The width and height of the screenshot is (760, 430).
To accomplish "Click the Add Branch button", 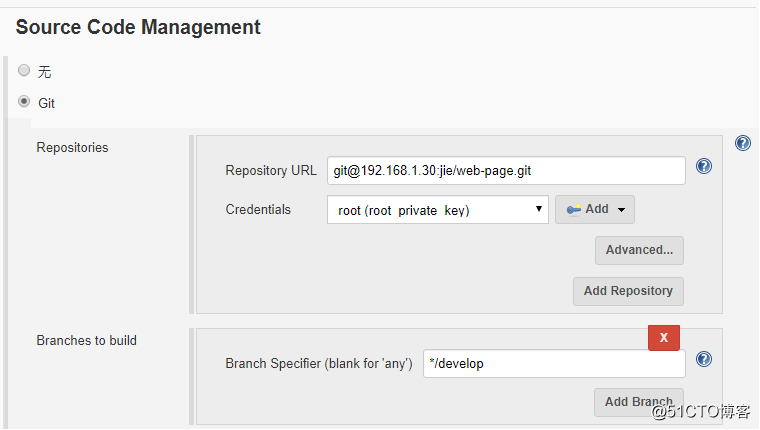I will [x=639, y=402].
